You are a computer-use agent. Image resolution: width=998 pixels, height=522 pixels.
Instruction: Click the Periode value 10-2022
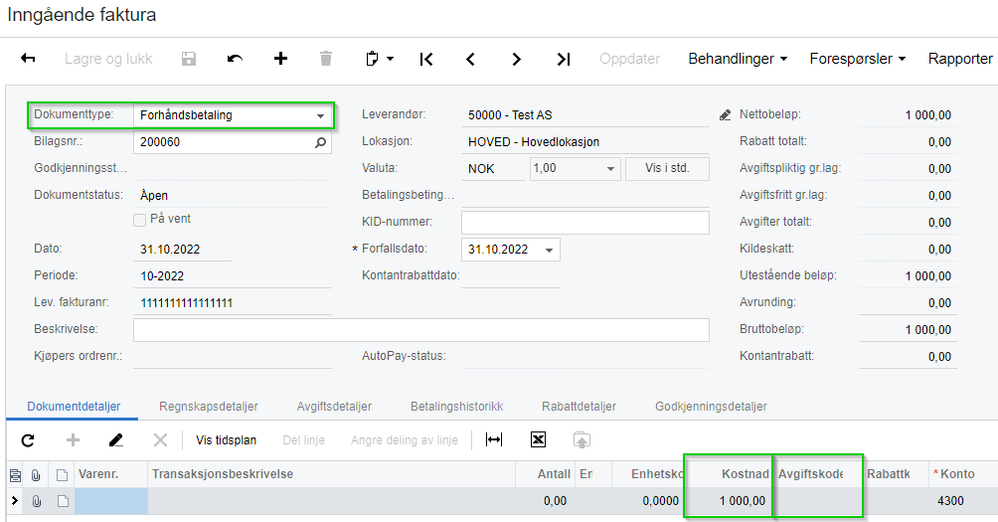162,276
